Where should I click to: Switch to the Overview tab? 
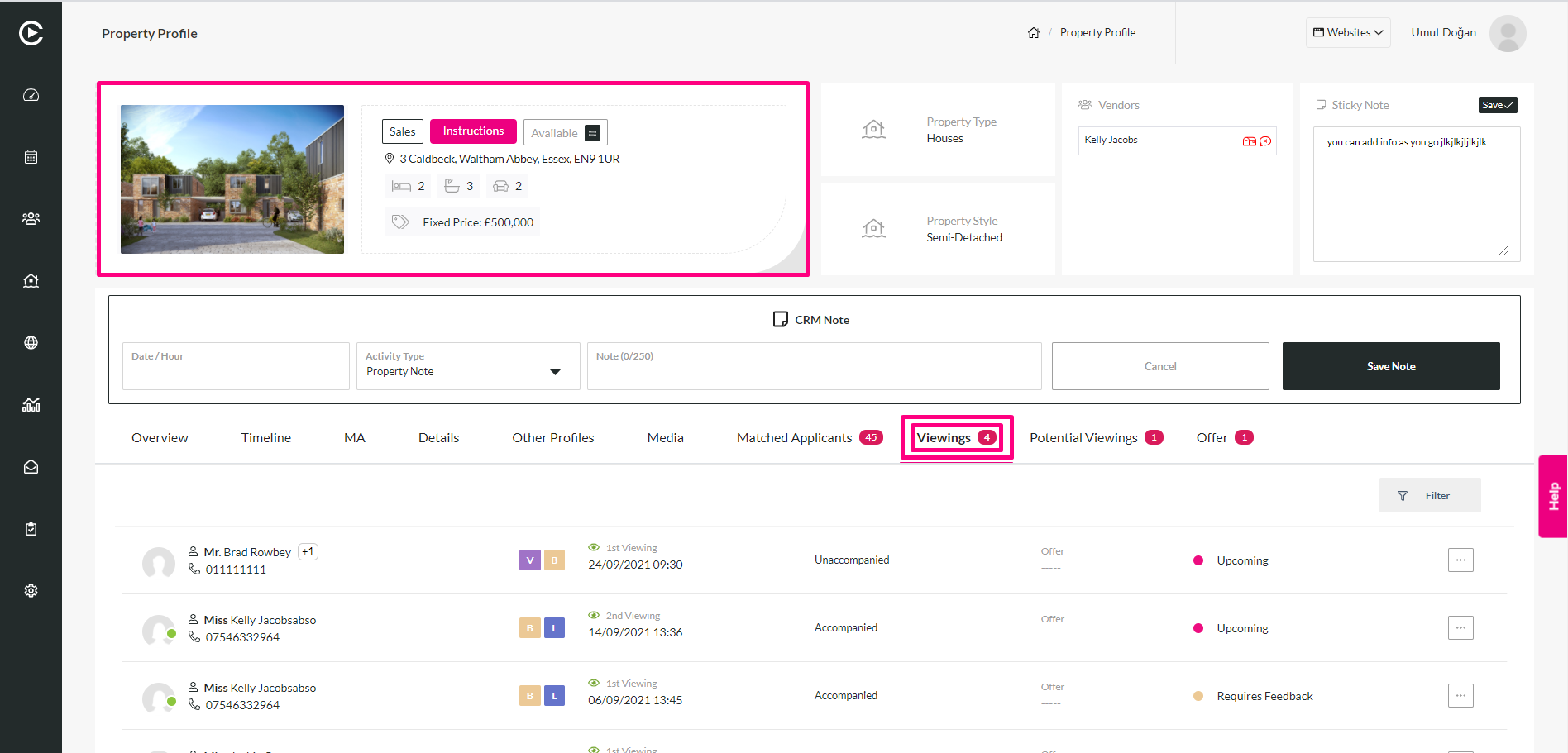[160, 438]
